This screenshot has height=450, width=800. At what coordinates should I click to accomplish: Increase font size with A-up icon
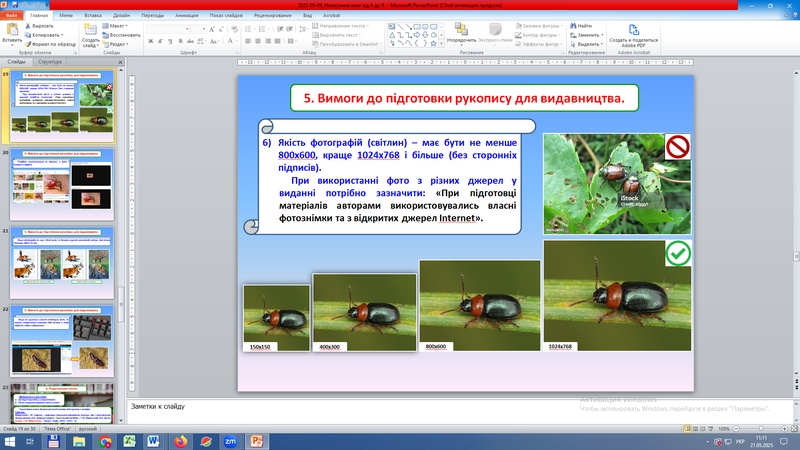click(212, 30)
